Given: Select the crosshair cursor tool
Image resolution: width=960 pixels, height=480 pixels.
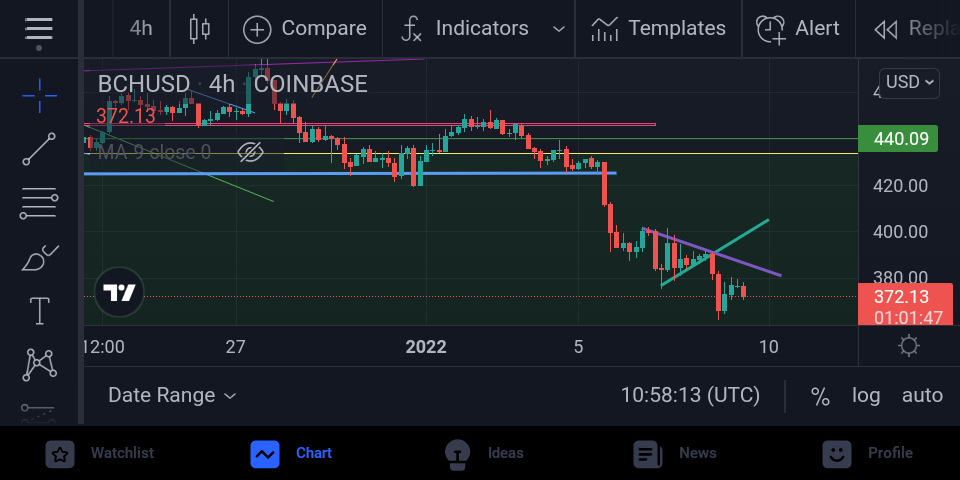Looking at the screenshot, I should tap(39, 96).
